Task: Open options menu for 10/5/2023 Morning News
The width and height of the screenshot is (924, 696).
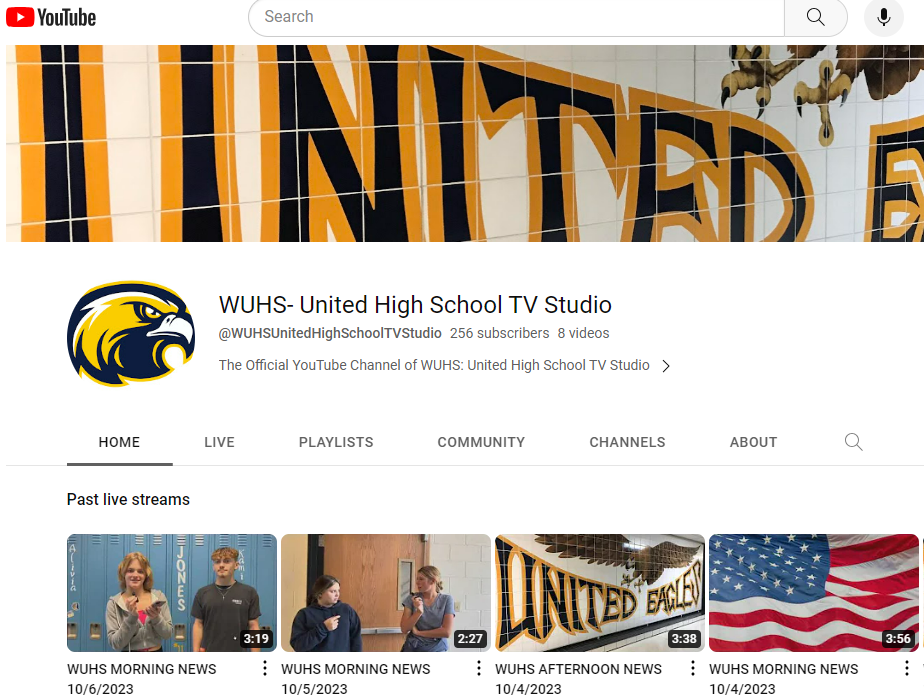Action: pyautogui.click(x=479, y=669)
